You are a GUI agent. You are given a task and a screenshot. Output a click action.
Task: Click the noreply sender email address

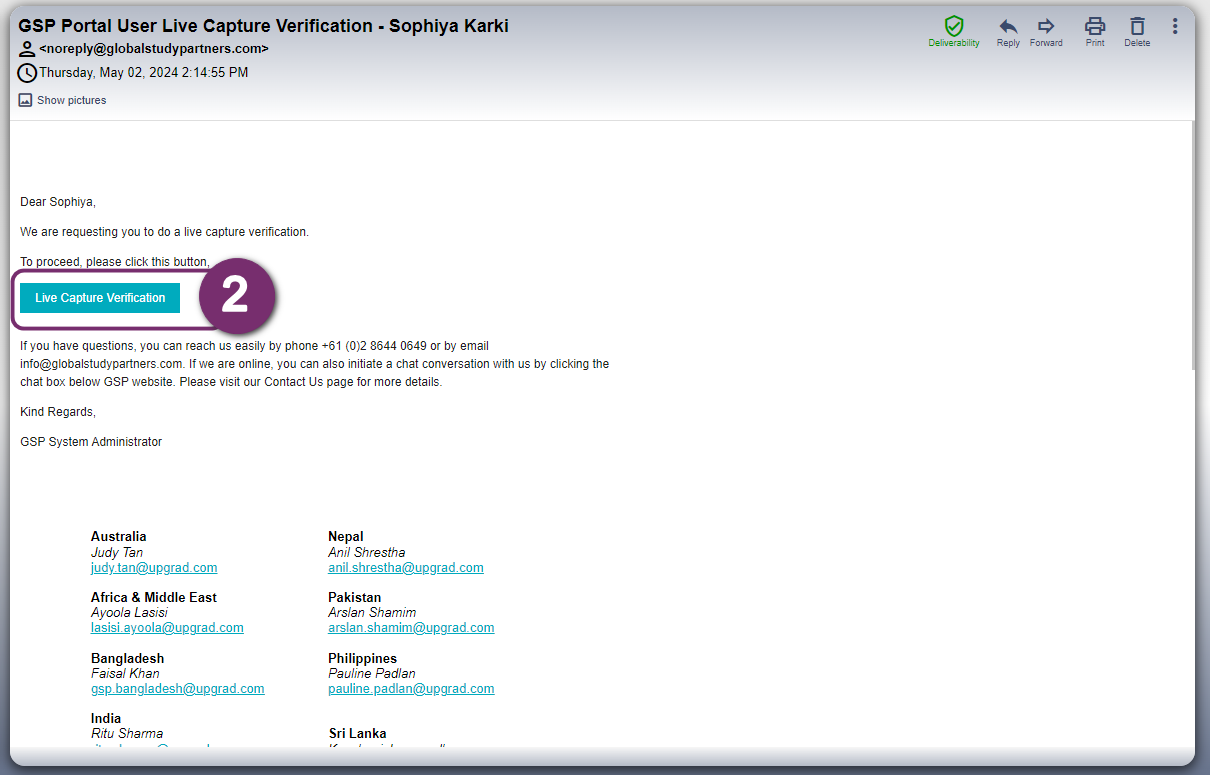pyautogui.click(x=154, y=48)
